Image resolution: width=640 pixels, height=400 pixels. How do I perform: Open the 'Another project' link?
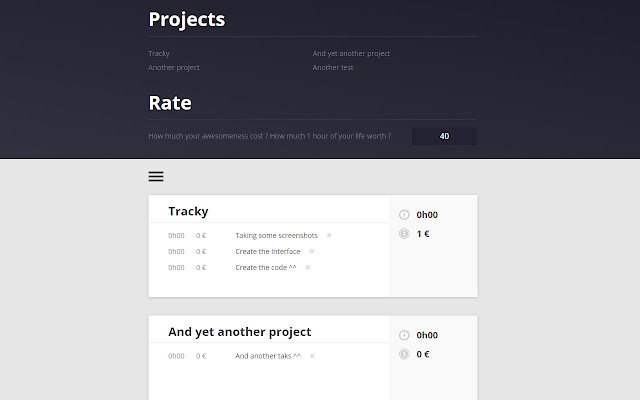pos(174,68)
